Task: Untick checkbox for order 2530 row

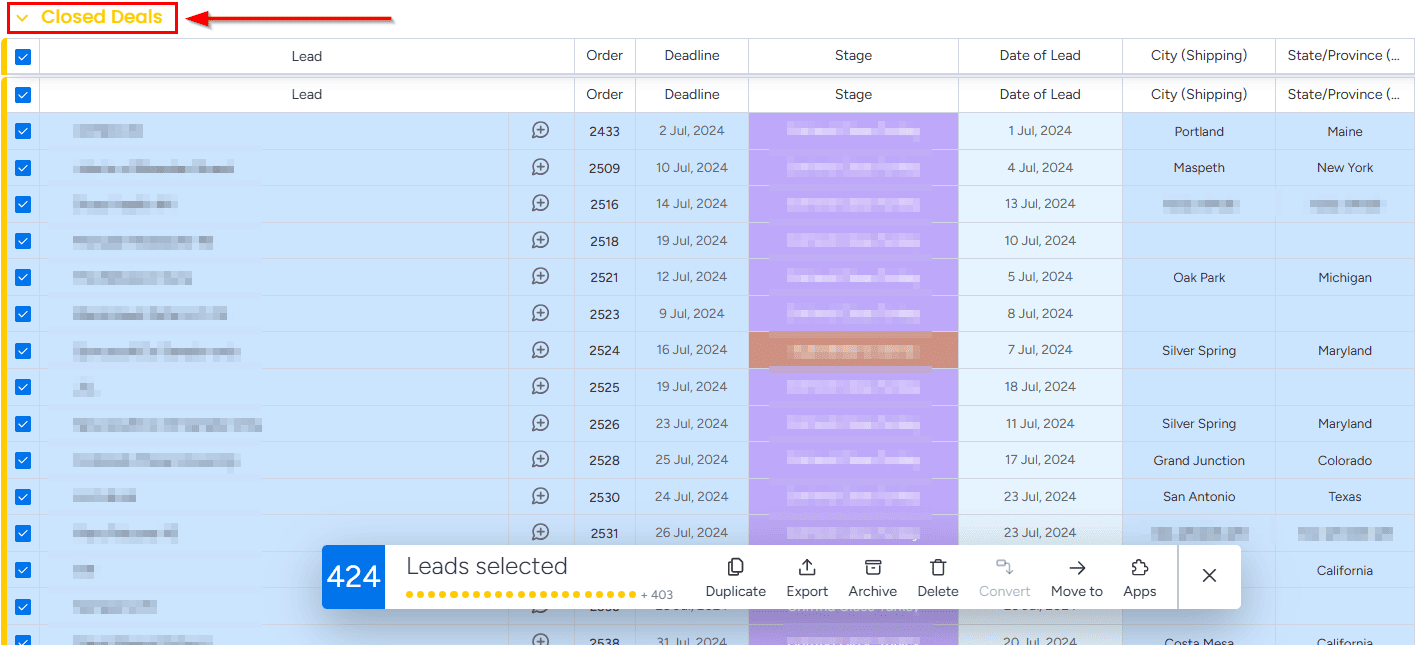Action: pos(23,497)
